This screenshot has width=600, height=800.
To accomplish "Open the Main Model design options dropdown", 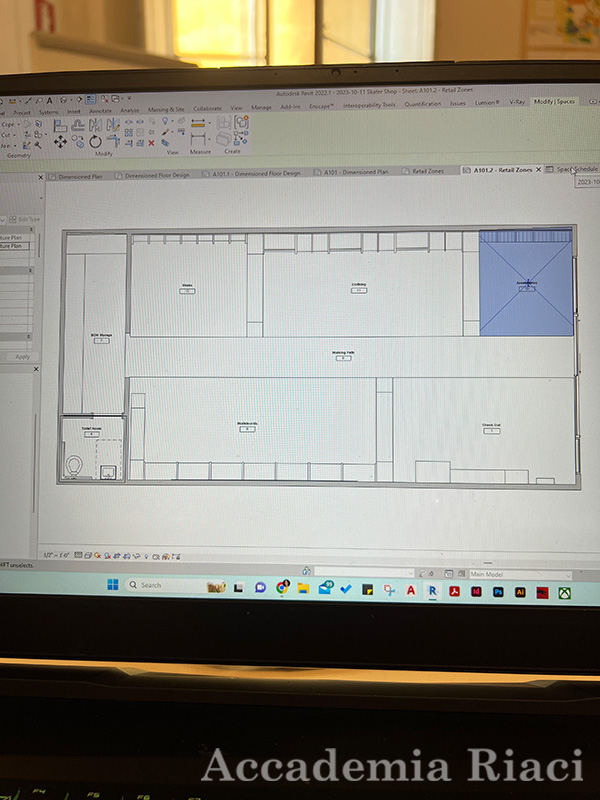I will point(519,574).
